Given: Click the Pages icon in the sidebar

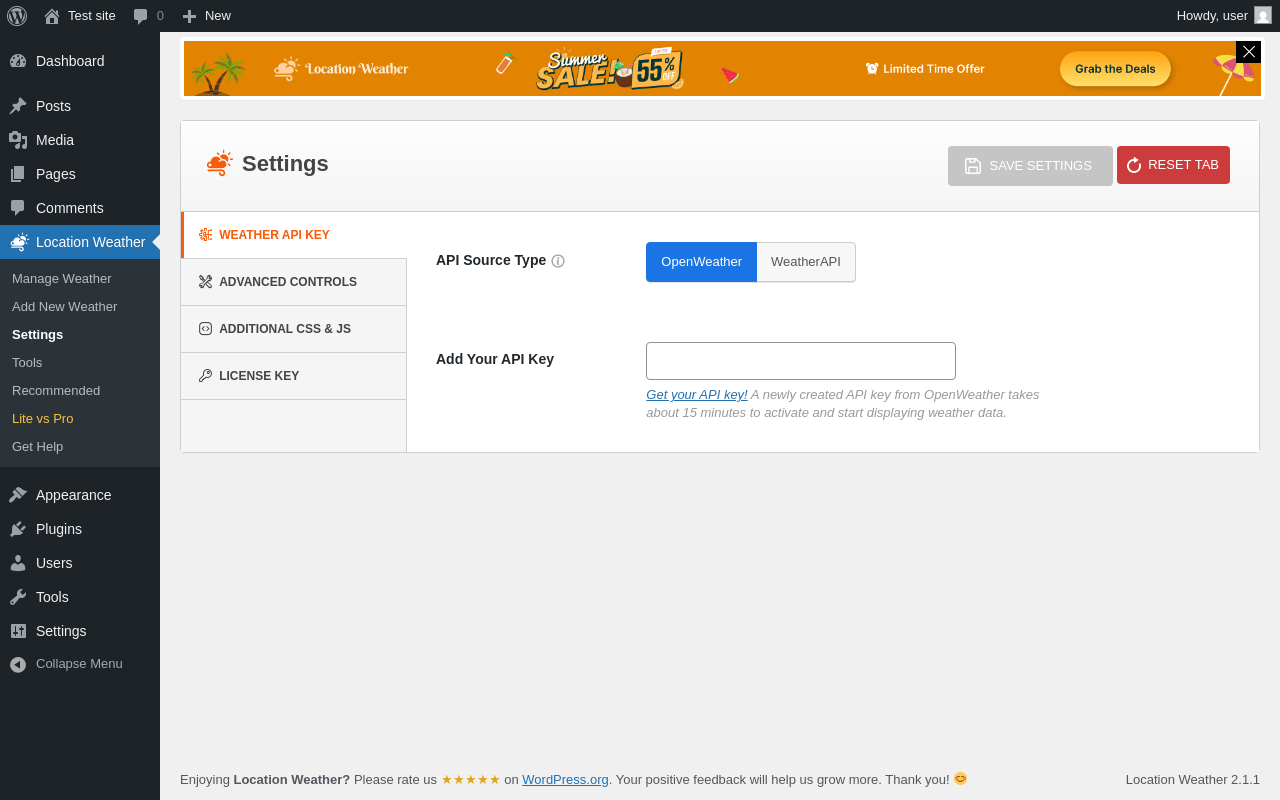Looking at the screenshot, I should [x=18, y=174].
